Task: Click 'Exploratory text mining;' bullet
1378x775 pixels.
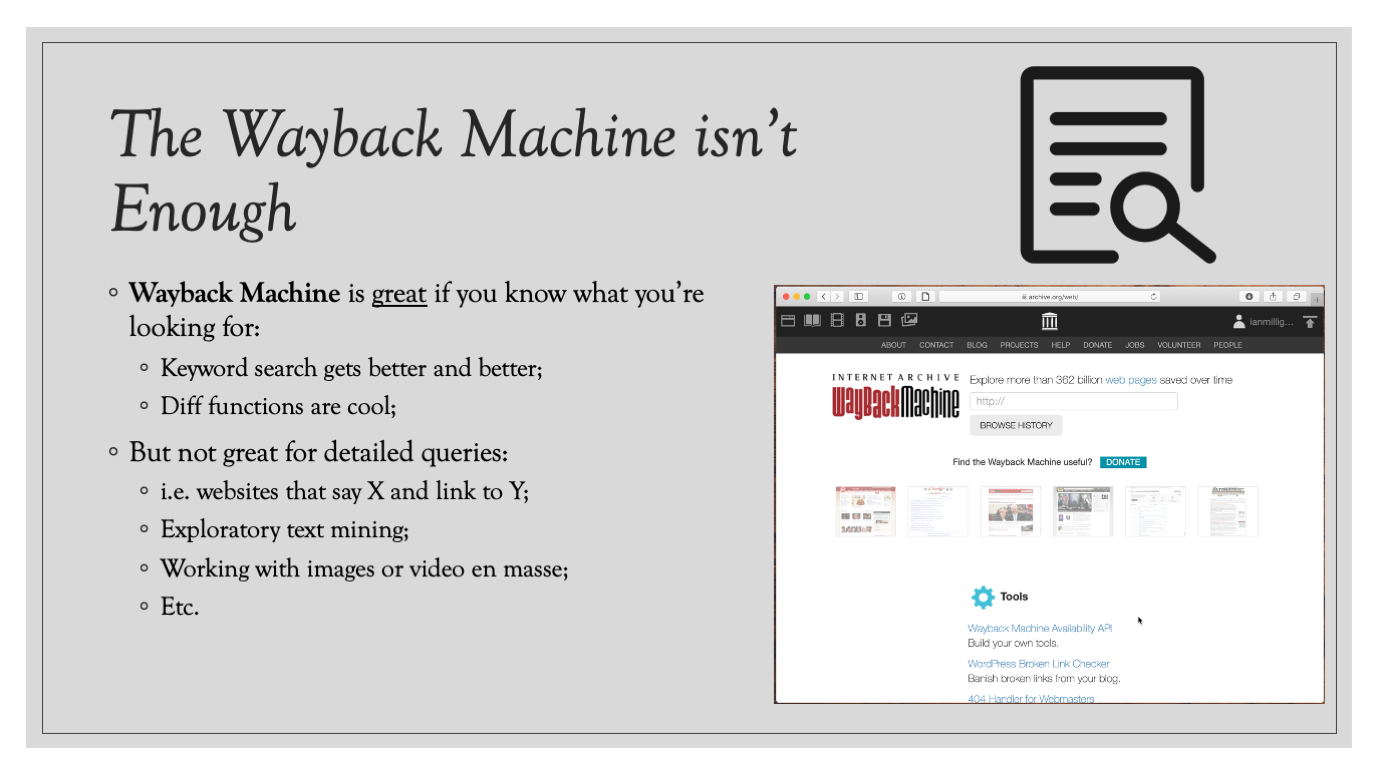Action: pos(284,529)
